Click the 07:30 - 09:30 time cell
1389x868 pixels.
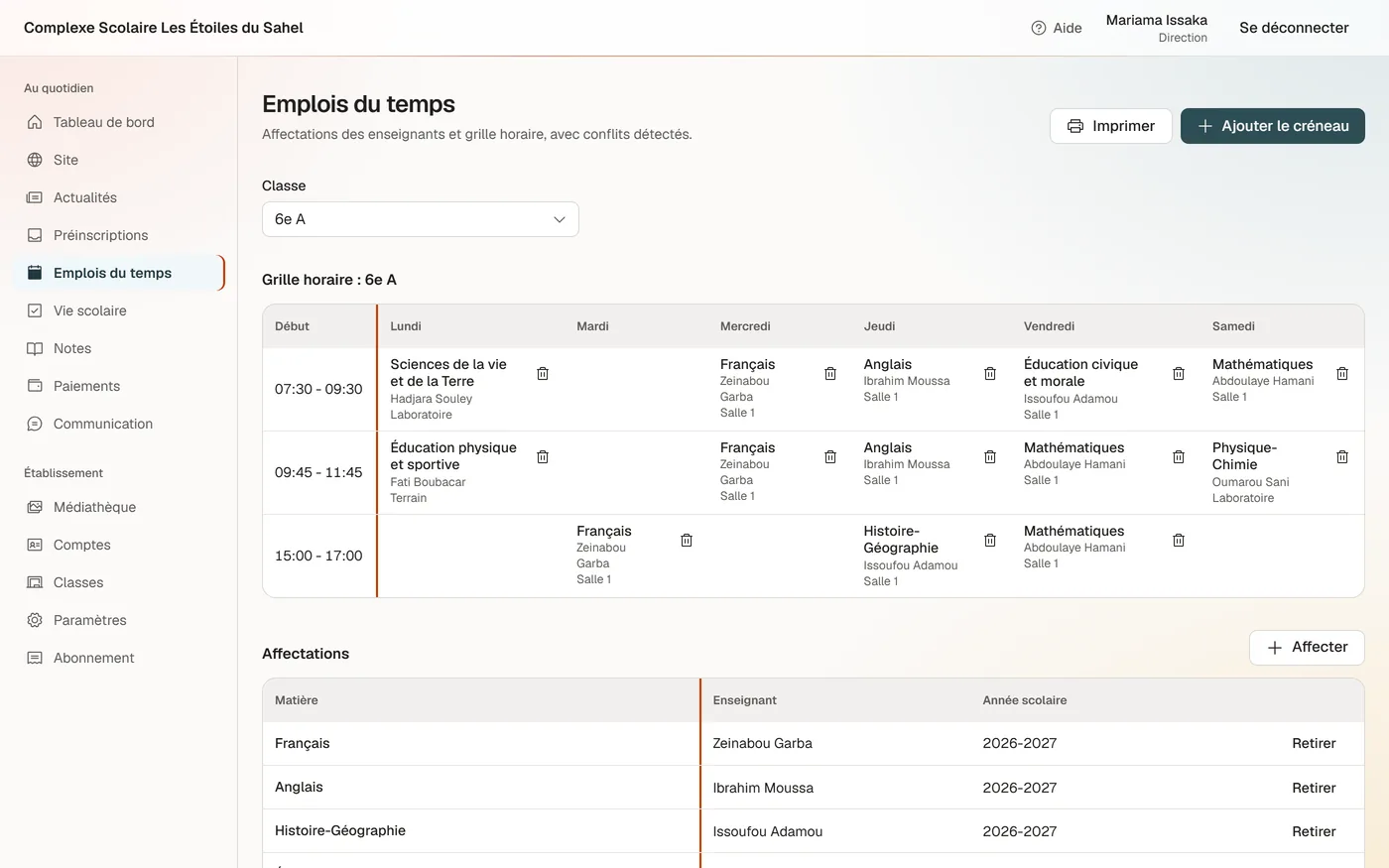click(x=318, y=389)
